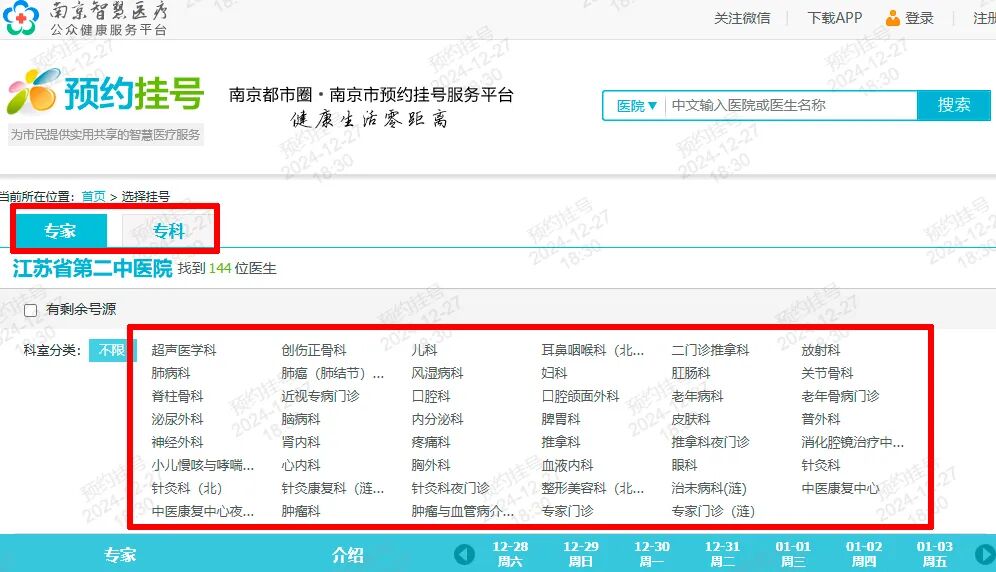Viewport: 996px width, 572px height.
Task: Select department 内分泌科
Action: tap(437, 419)
